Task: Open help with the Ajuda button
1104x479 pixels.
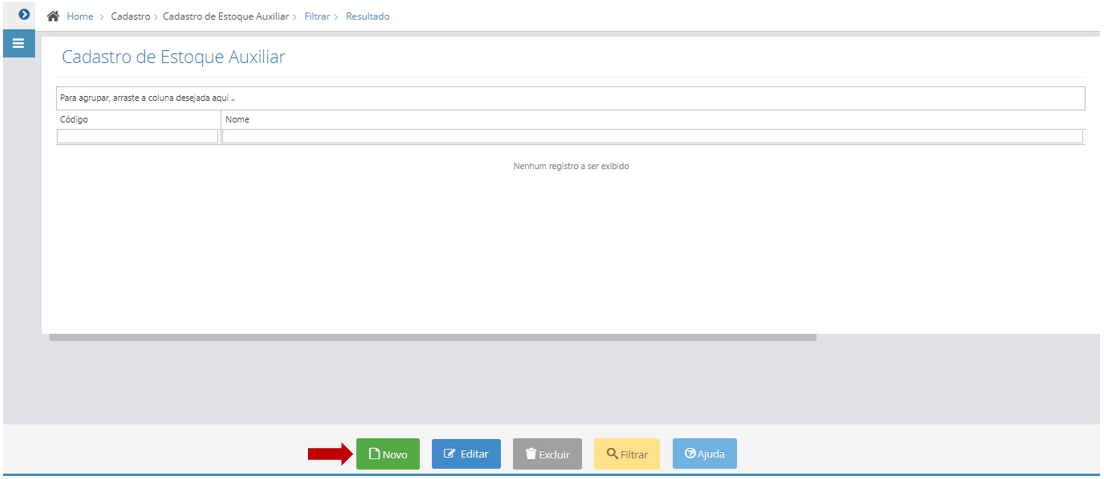Action: point(704,454)
